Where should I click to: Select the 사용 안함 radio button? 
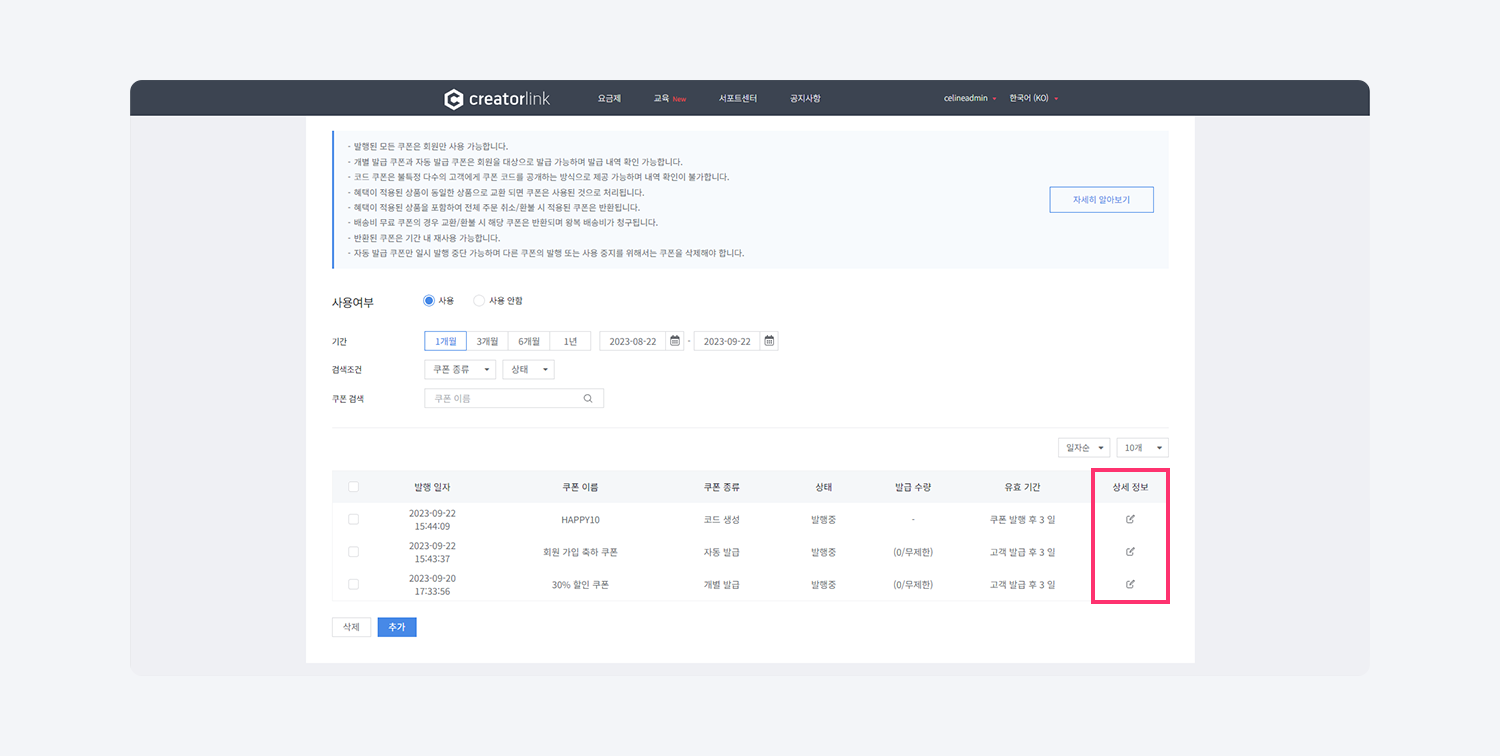click(479, 301)
